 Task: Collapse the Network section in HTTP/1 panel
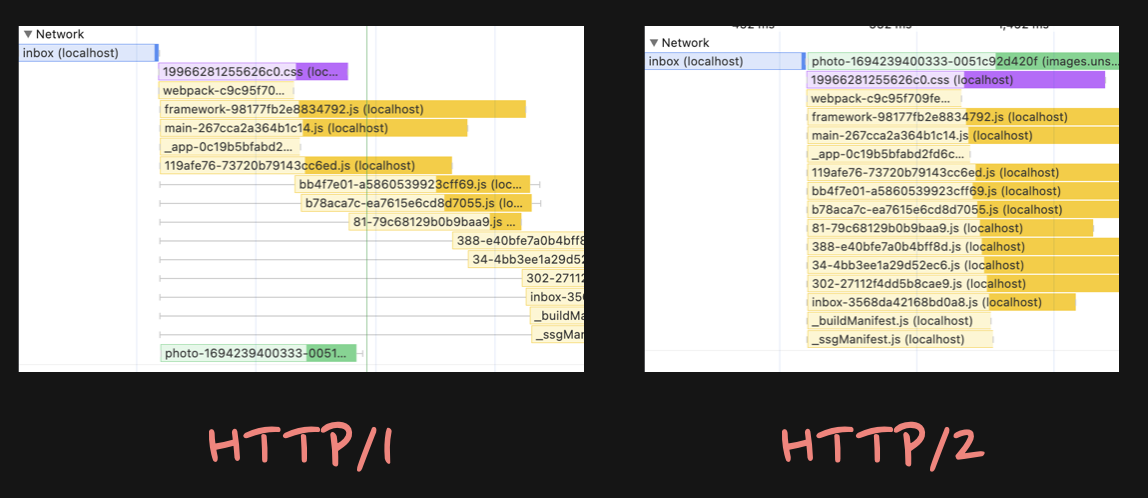28,34
